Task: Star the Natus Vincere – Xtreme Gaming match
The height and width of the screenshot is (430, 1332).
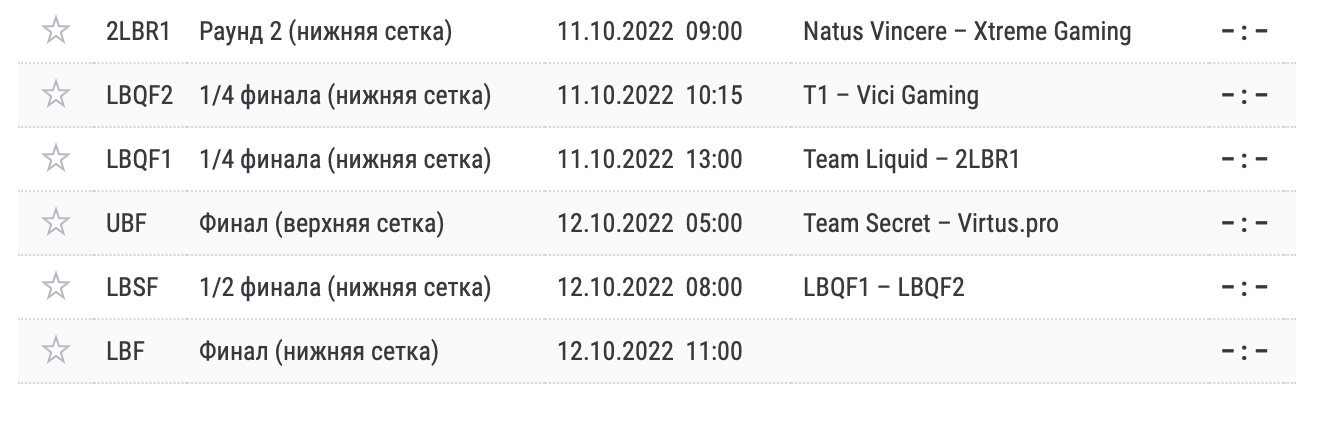Action: 57,32
